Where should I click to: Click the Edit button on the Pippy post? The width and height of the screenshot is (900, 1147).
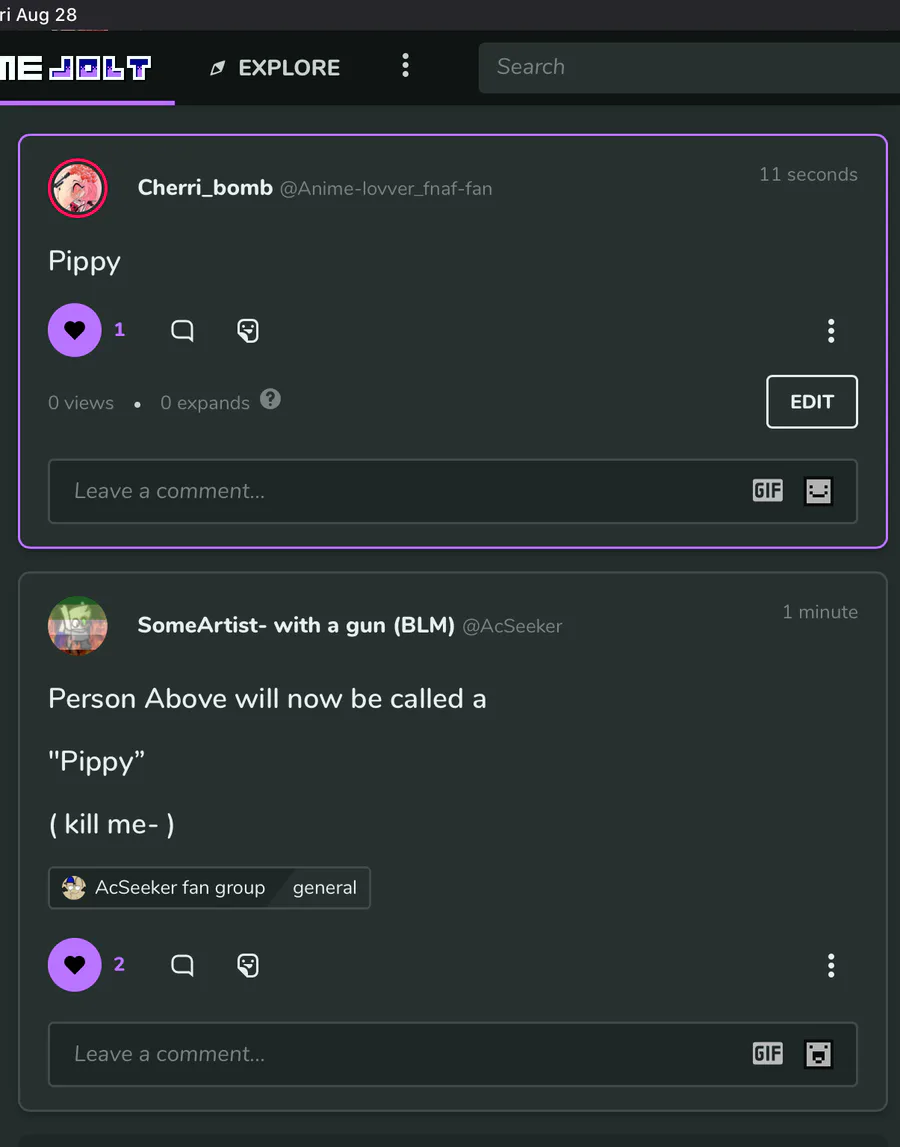coord(812,402)
